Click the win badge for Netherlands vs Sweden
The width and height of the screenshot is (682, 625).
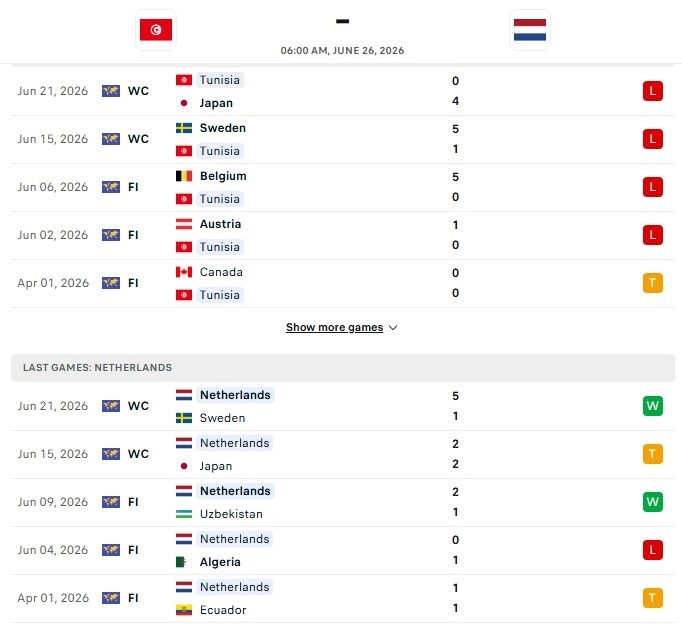pyautogui.click(x=652, y=406)
